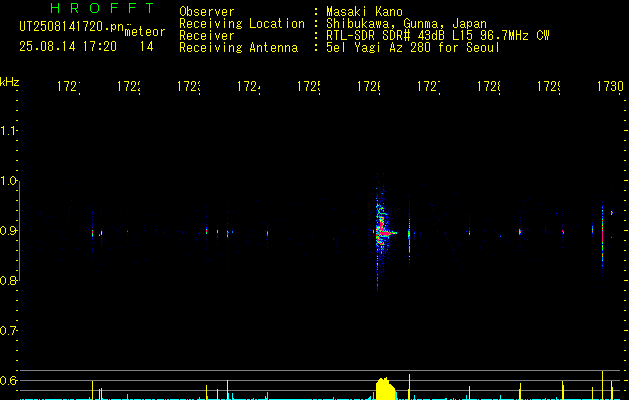Click the date stamp 25.08.14 17:20

[68, 47]
